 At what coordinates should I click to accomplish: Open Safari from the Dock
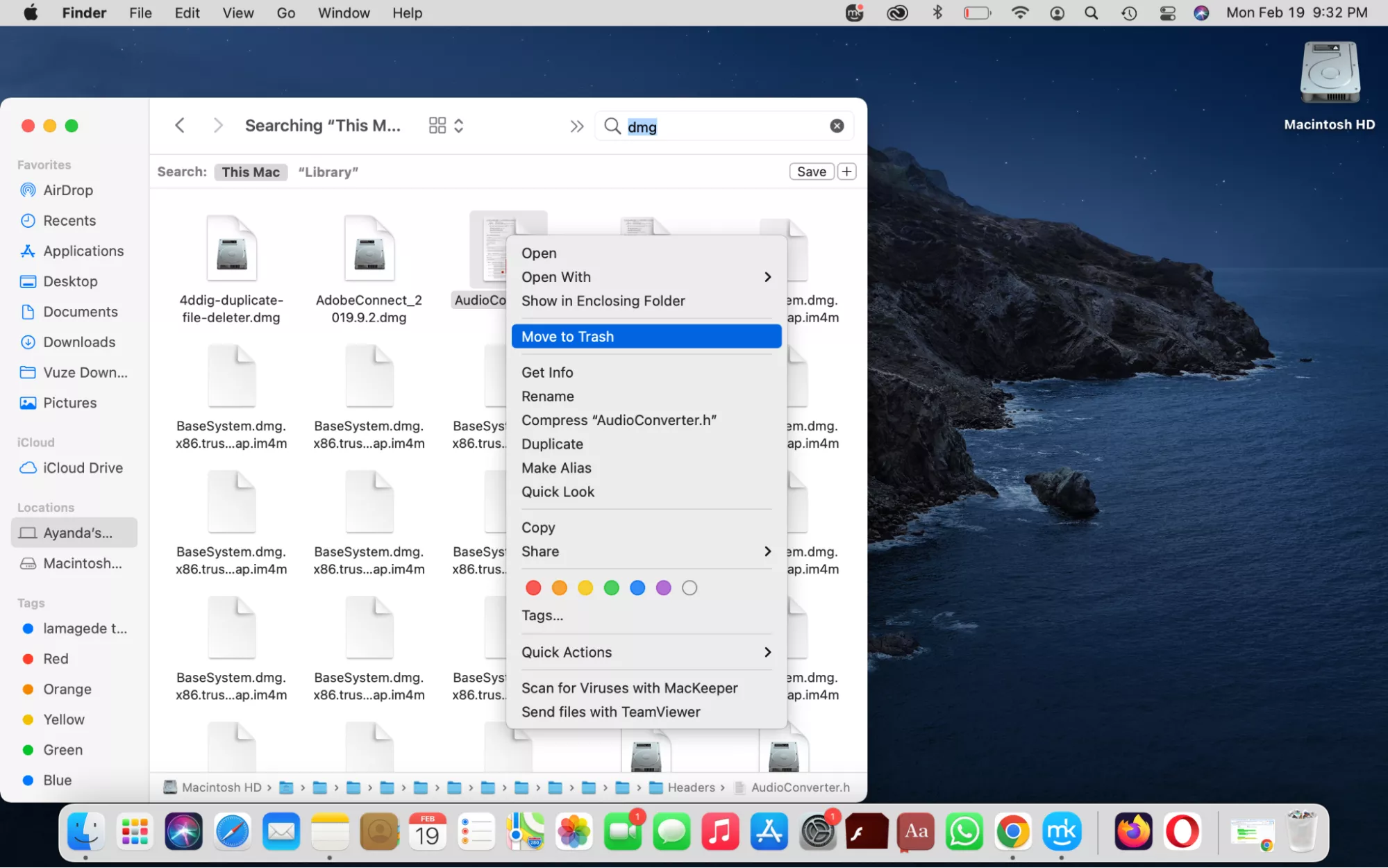pos(232,831)
